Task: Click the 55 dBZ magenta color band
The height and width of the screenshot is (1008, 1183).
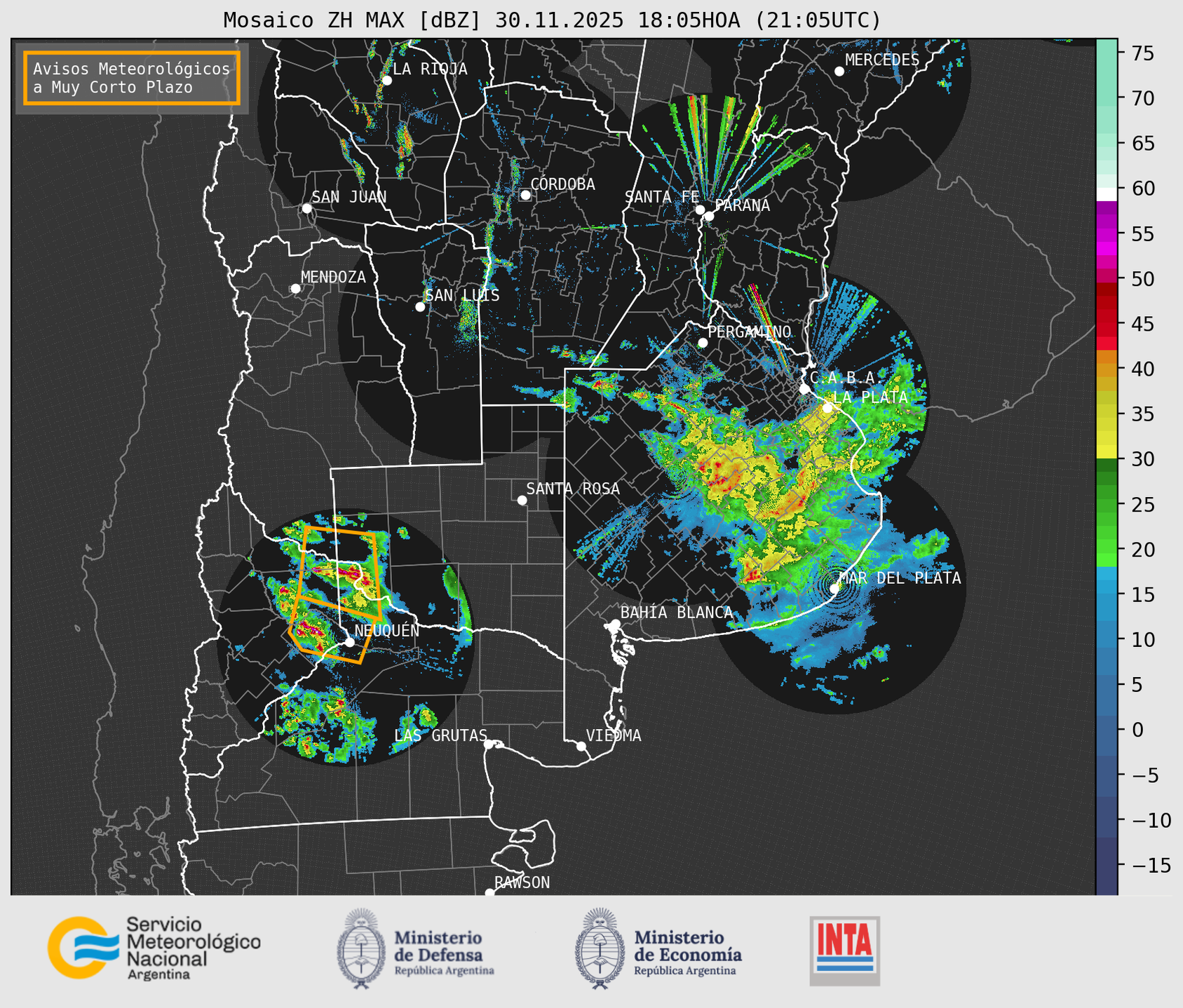Action: [x=1107, y=233]
